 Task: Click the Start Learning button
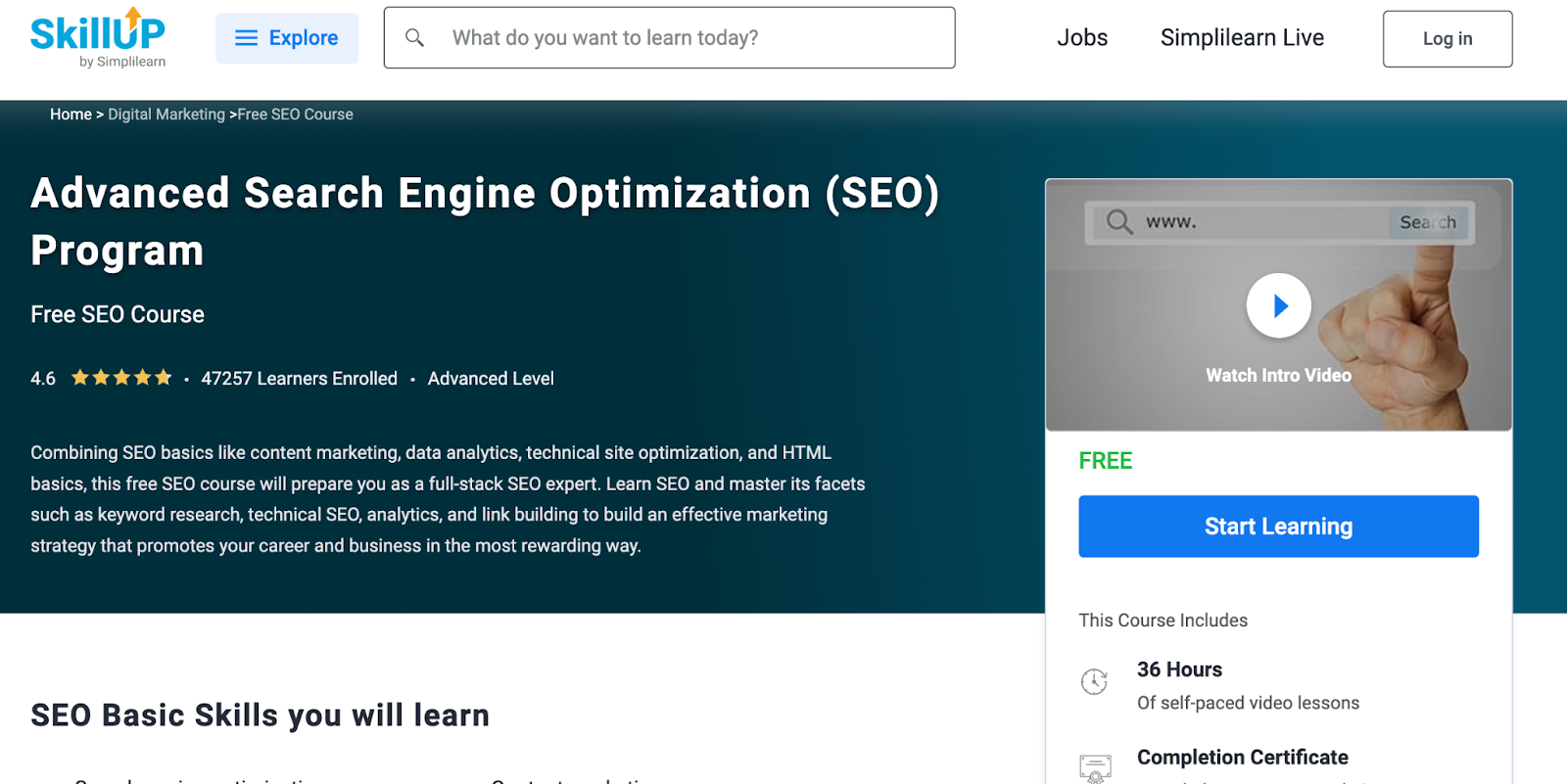[1278, 527]
